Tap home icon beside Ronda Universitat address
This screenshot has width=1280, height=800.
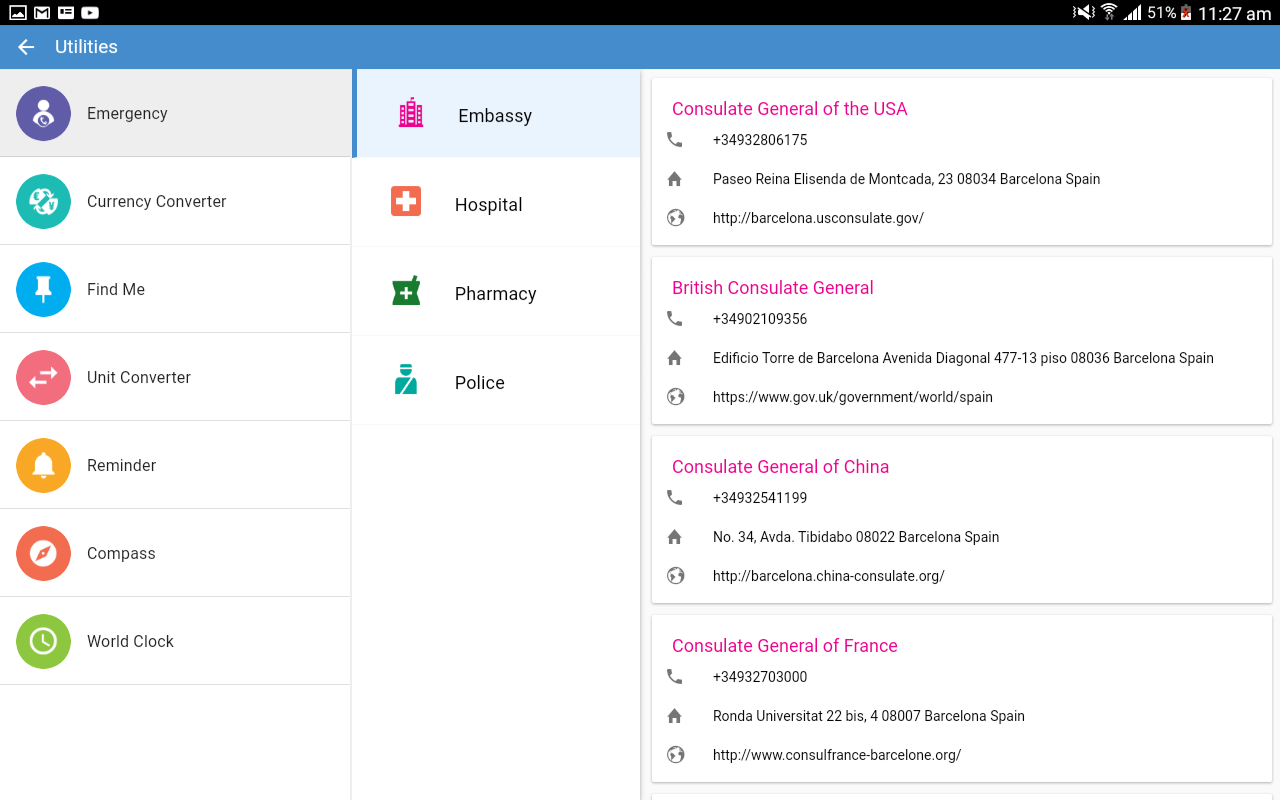point(675,716)
